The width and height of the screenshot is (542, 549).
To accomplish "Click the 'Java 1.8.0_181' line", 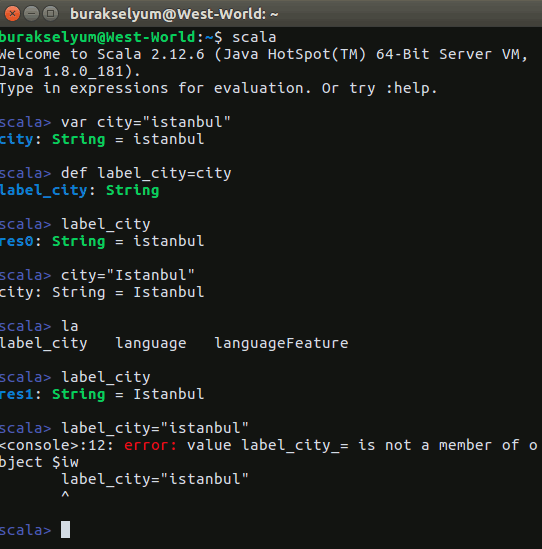I will (x=70, y=71).
